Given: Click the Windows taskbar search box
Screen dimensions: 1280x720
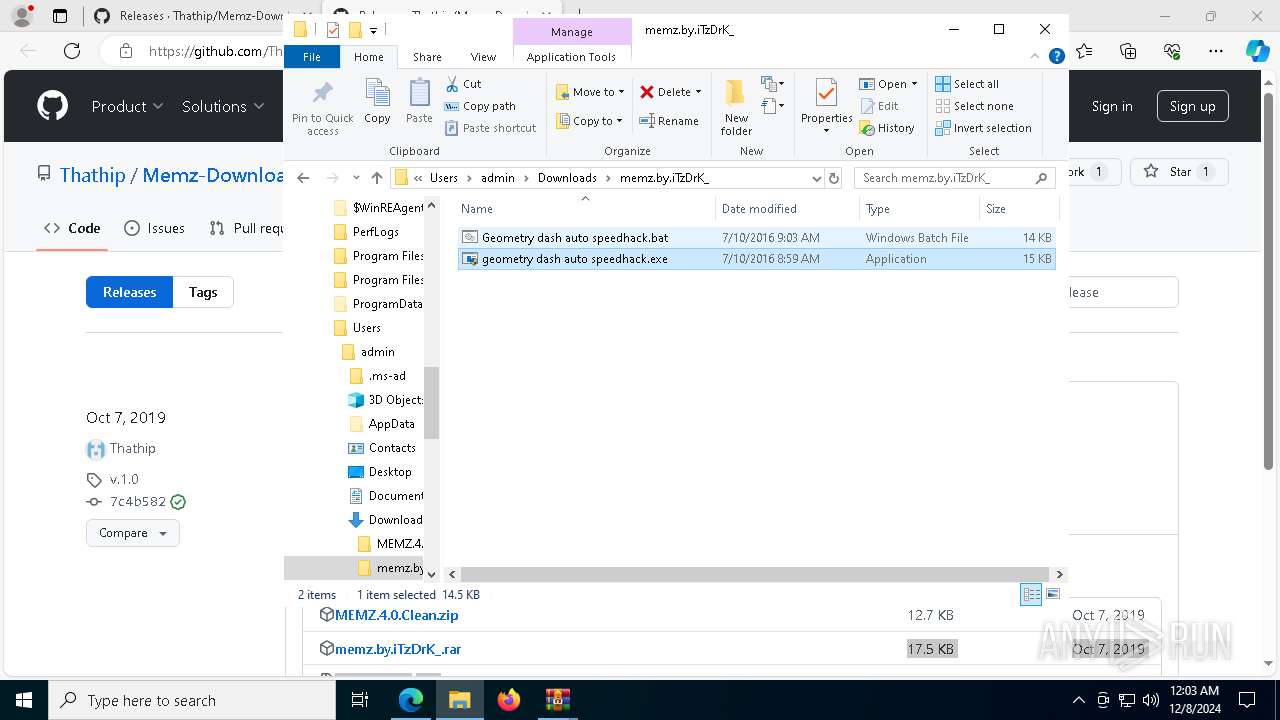Looking at the screenshot, I should point(192,700).
